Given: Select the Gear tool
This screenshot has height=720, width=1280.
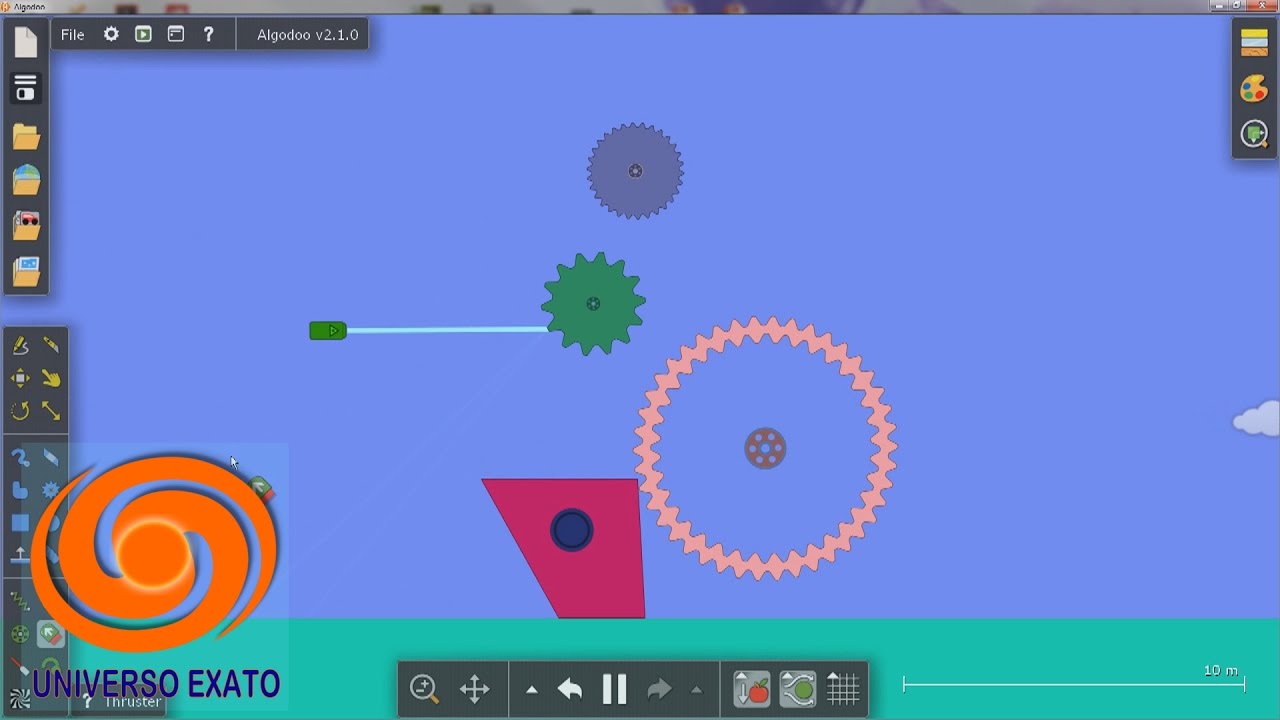Looking at the screenshot, I should (x=51, y=490).
